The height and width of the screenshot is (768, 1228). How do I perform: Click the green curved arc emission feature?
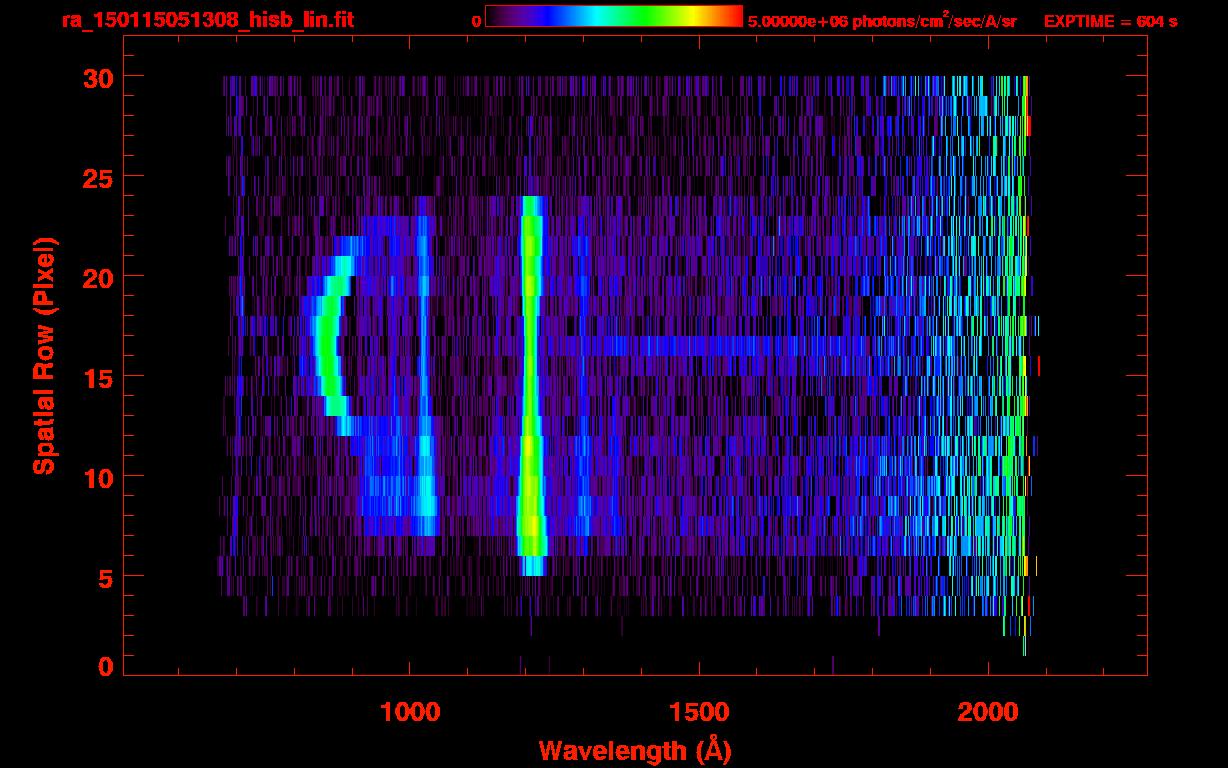coord(326,340)
